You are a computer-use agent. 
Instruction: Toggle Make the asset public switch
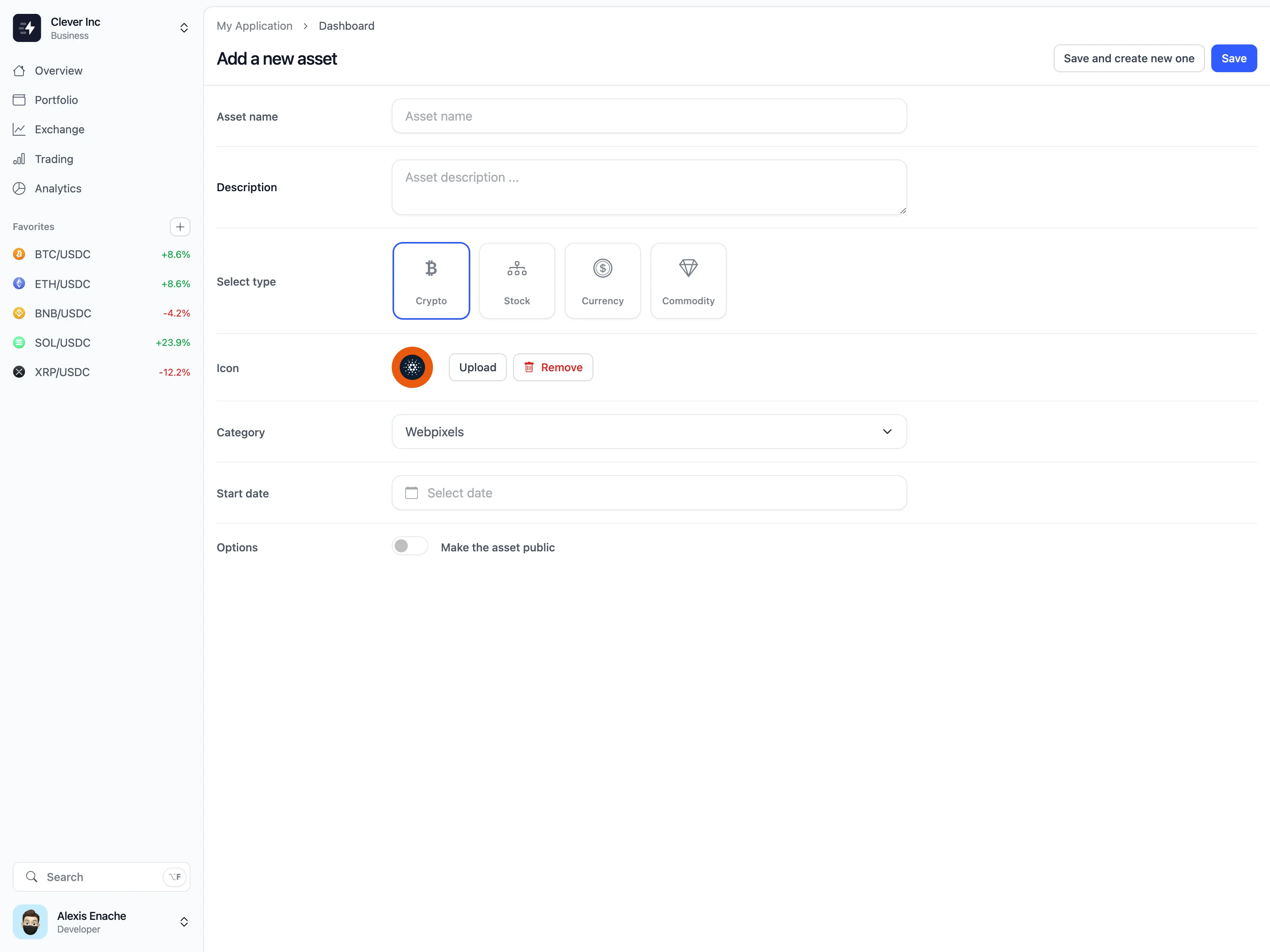pyautogui.click(x=409, y=546)
